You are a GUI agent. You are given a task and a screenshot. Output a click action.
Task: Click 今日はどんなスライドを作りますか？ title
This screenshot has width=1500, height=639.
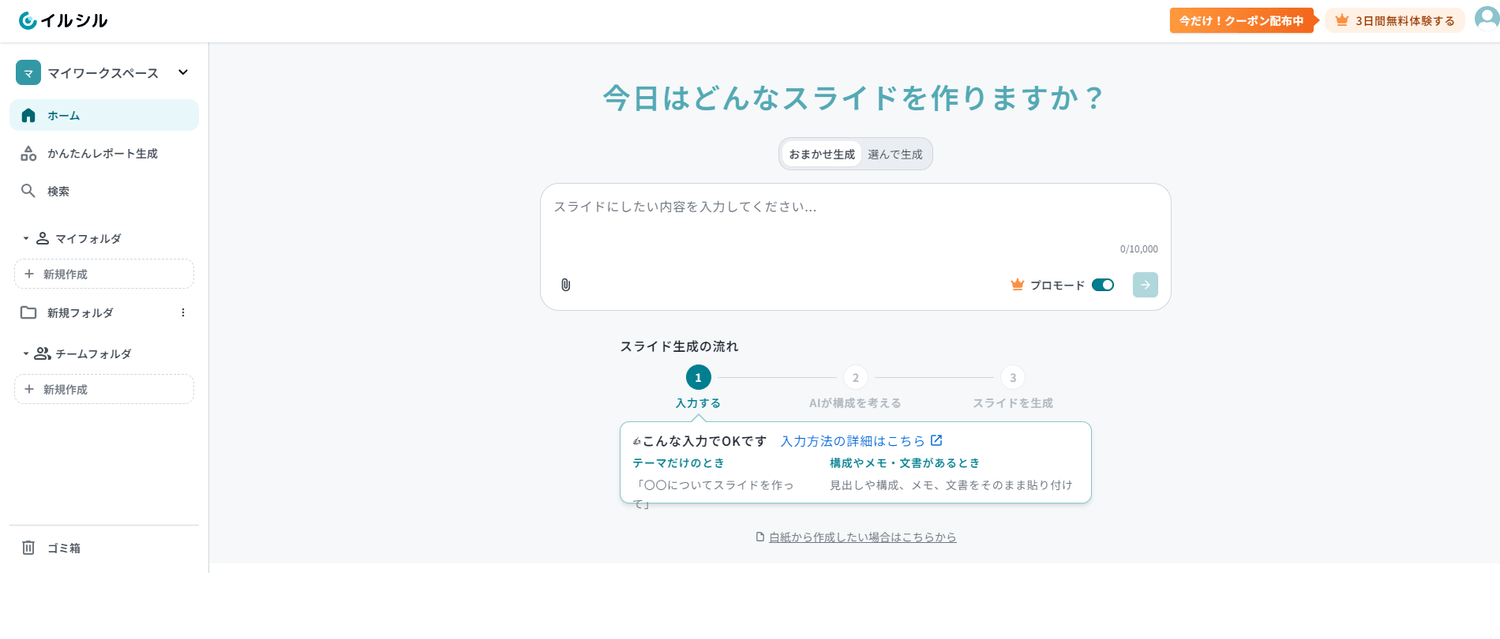click(855, 97)
